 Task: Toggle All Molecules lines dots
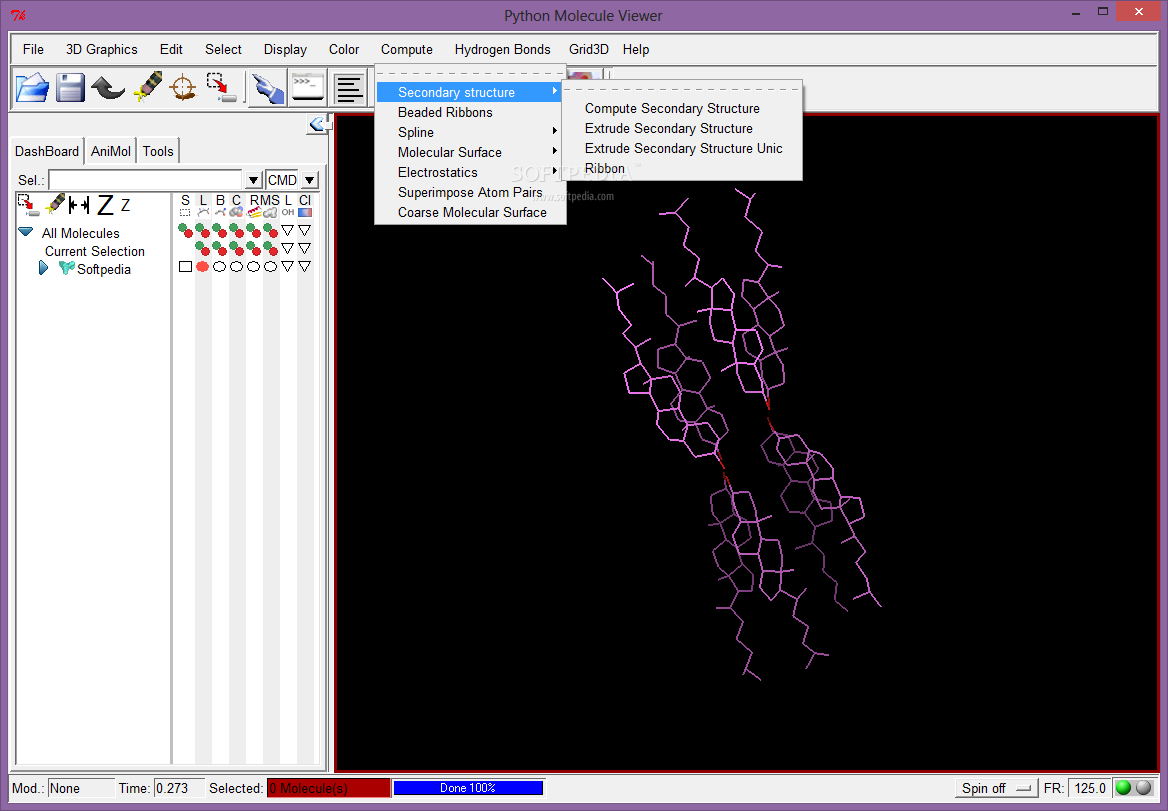click(x=203, y=230)
